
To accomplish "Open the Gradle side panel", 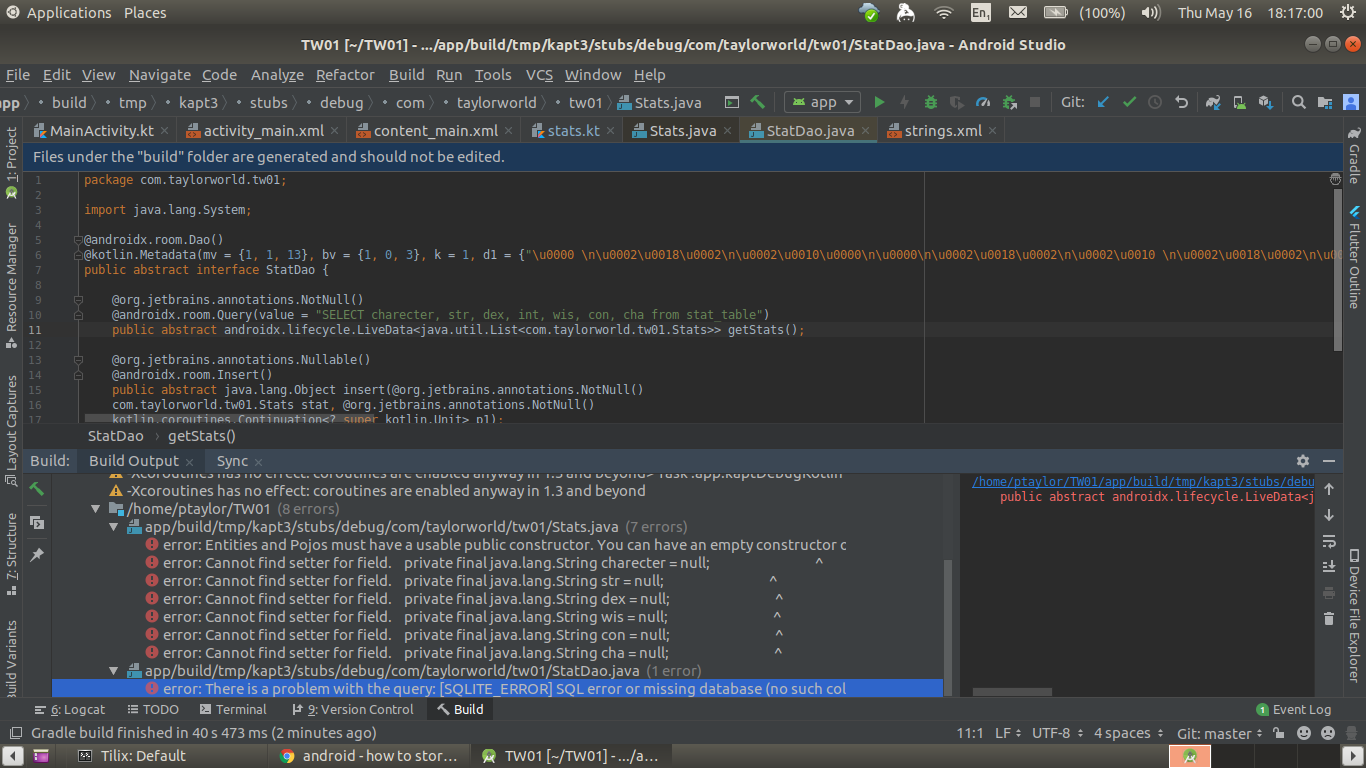I will point(1354,156).
